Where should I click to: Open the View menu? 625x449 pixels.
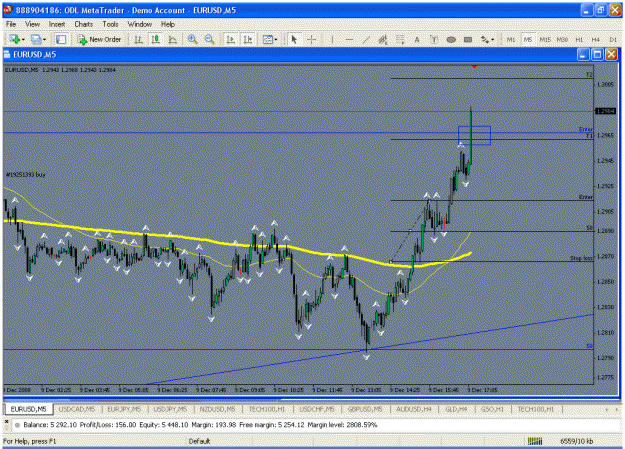(x=32, y=24)
